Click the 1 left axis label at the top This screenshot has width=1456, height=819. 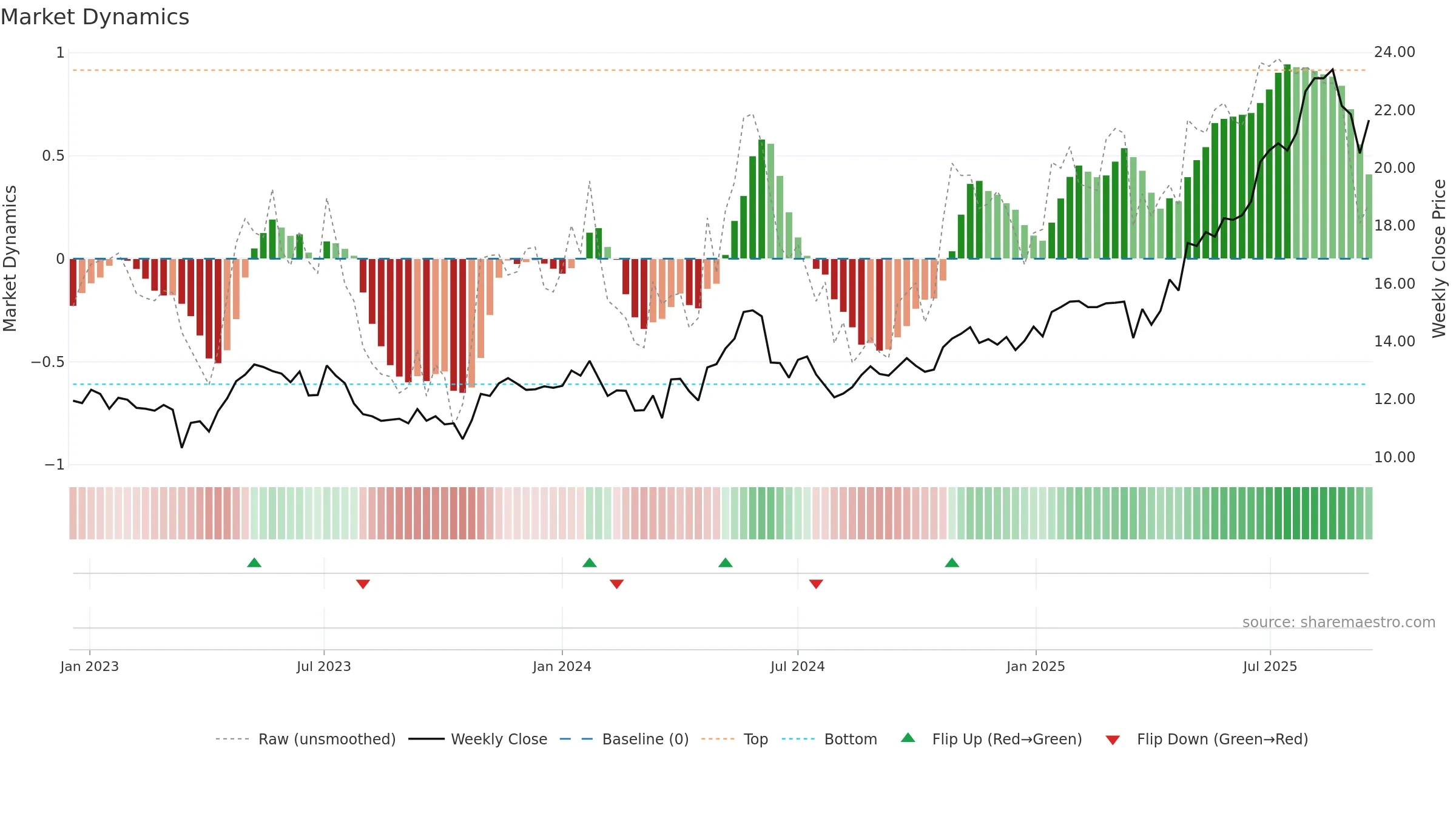60,53
